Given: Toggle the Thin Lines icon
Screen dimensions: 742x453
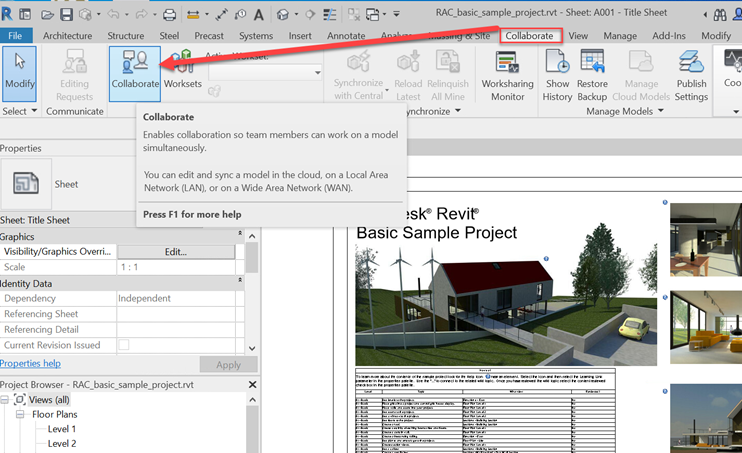Looking at the screenshot, I should pos(330,15).
